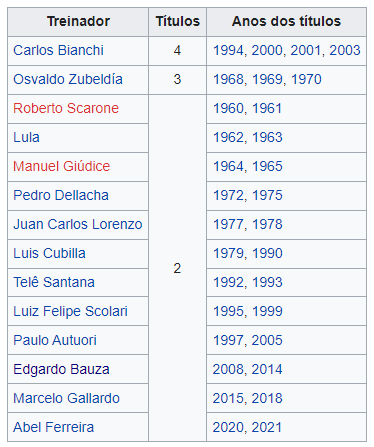
Task: Click the red Roberto Scarone link
Action: pyautogui.click(x=66, y=108)
